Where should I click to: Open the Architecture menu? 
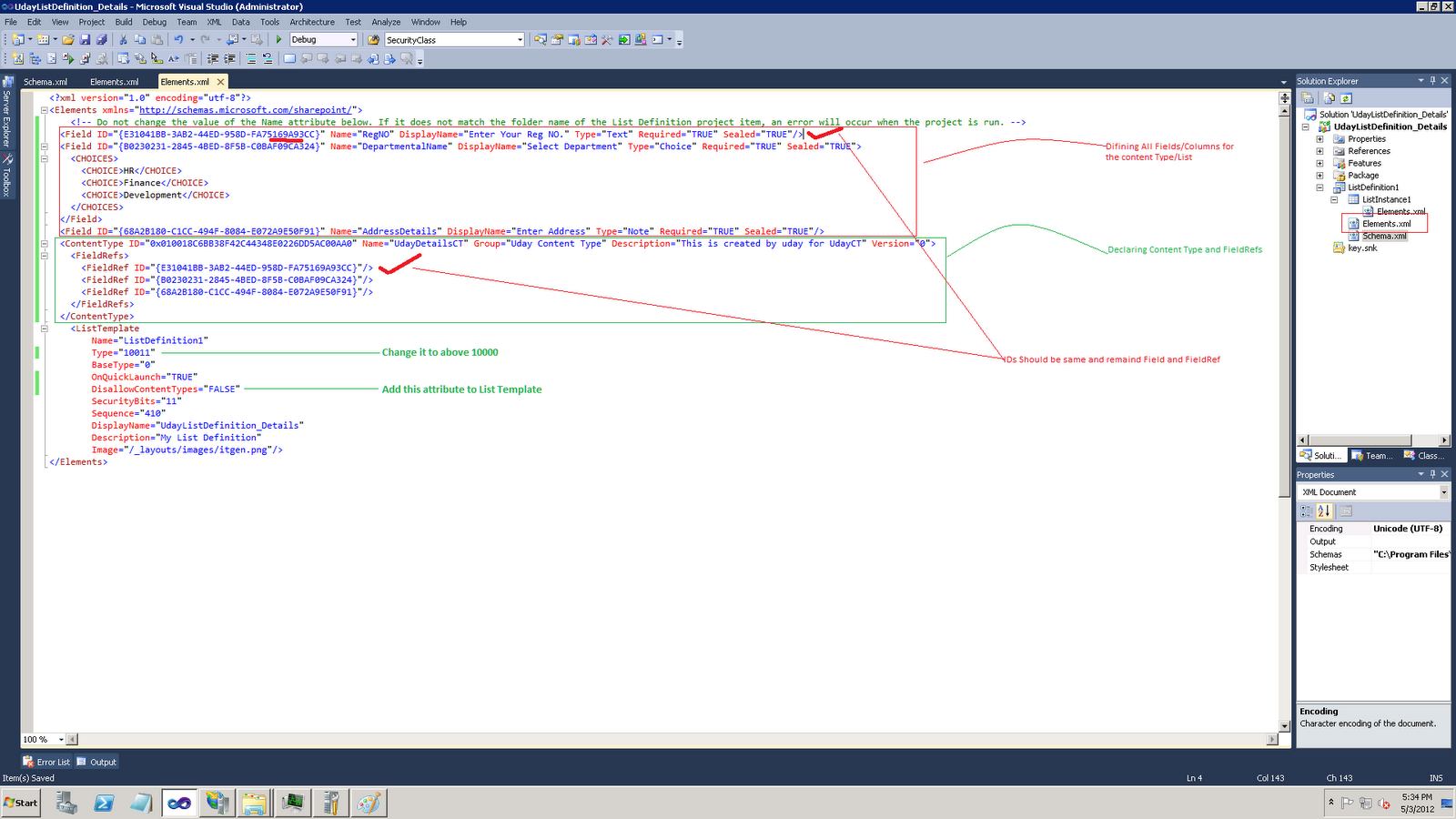pos(312,22)
